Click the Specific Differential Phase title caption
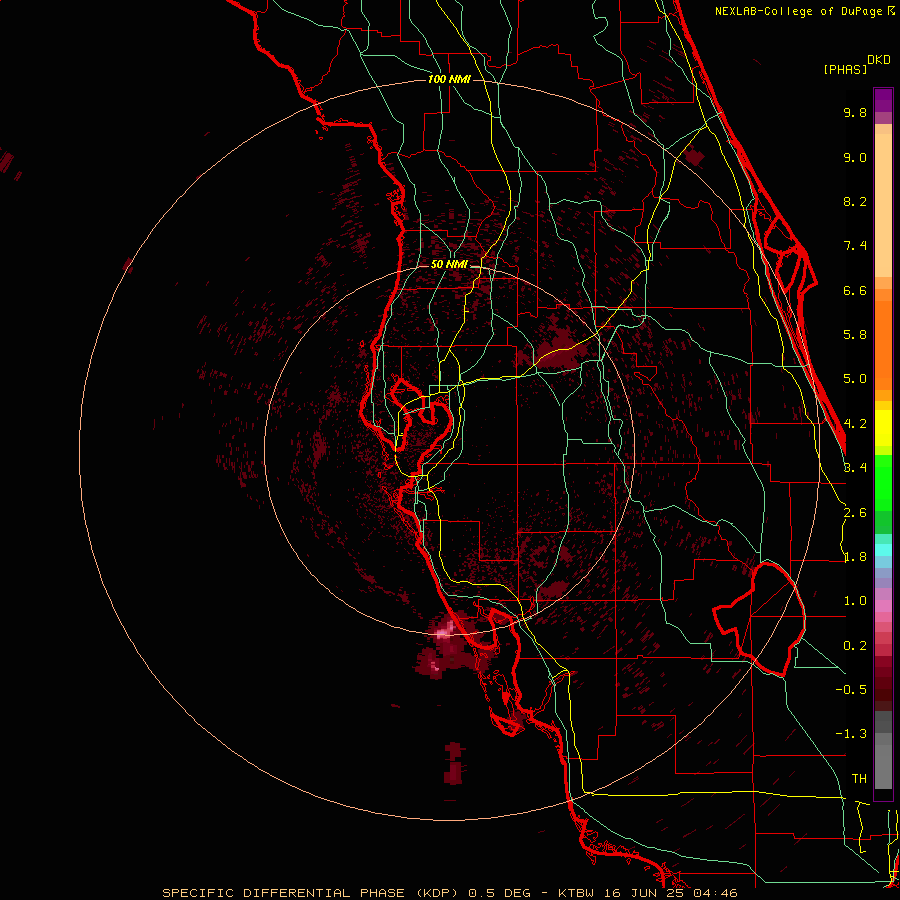This screenshot has width=900, height=900. coord(449,893)
